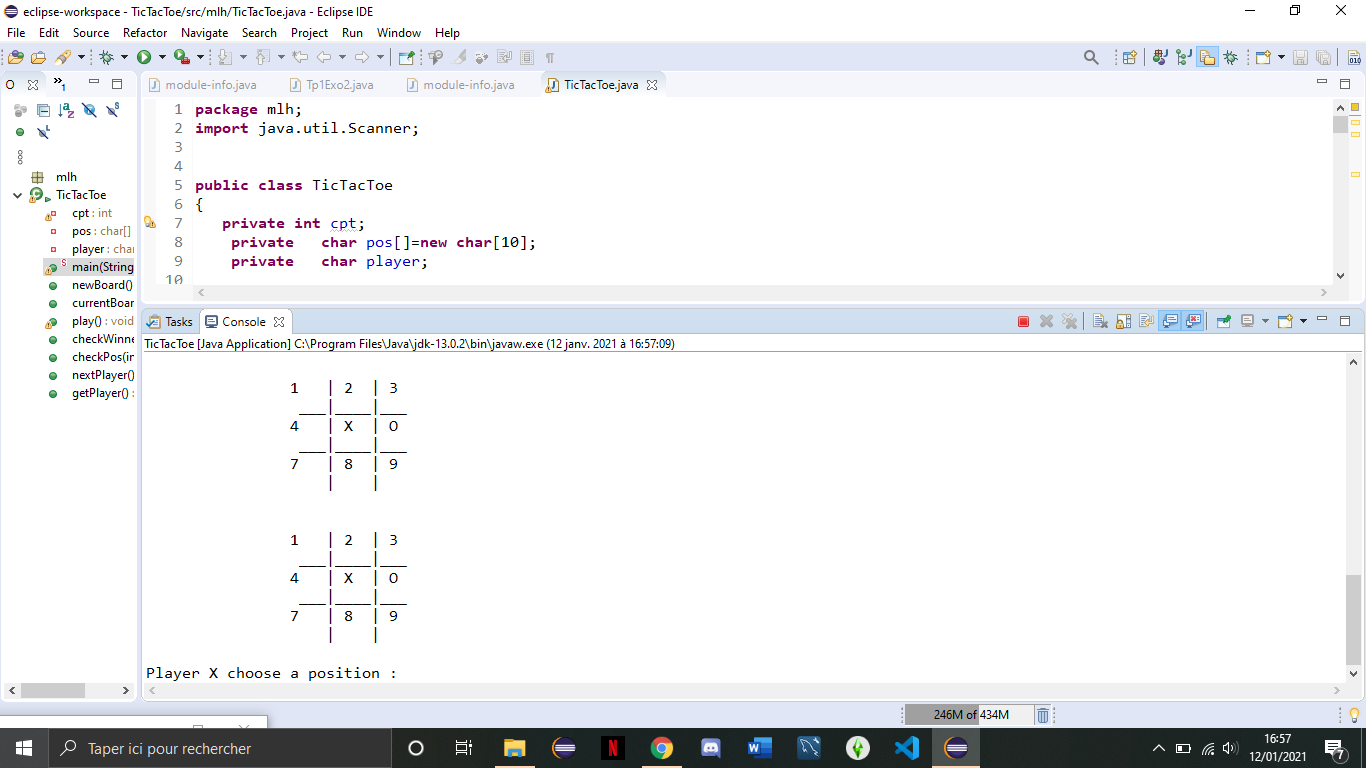Toggle Word Wrap in Console toolbar

[x=1146, y=321]
